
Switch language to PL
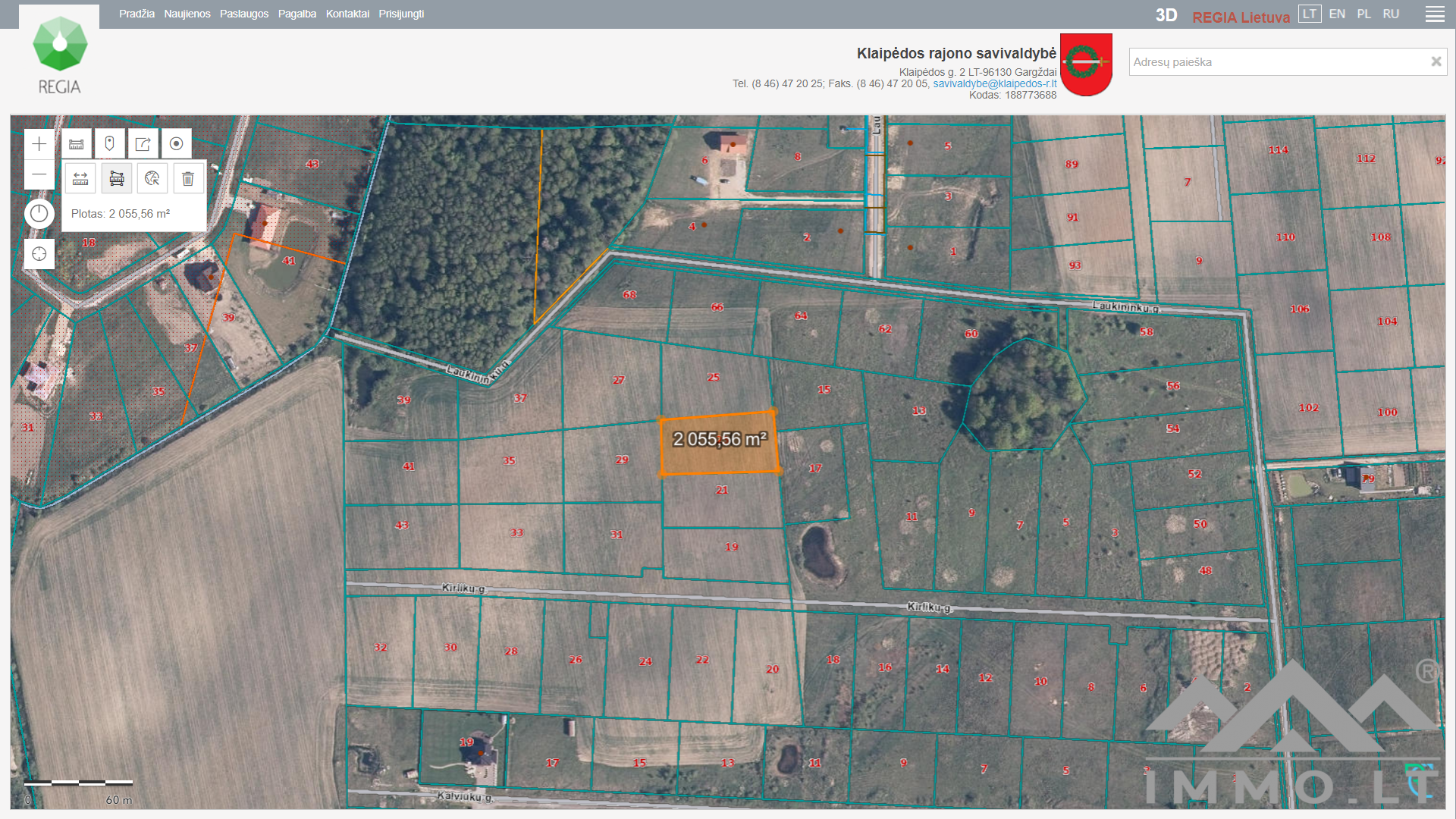click(x=1364, y=14)
